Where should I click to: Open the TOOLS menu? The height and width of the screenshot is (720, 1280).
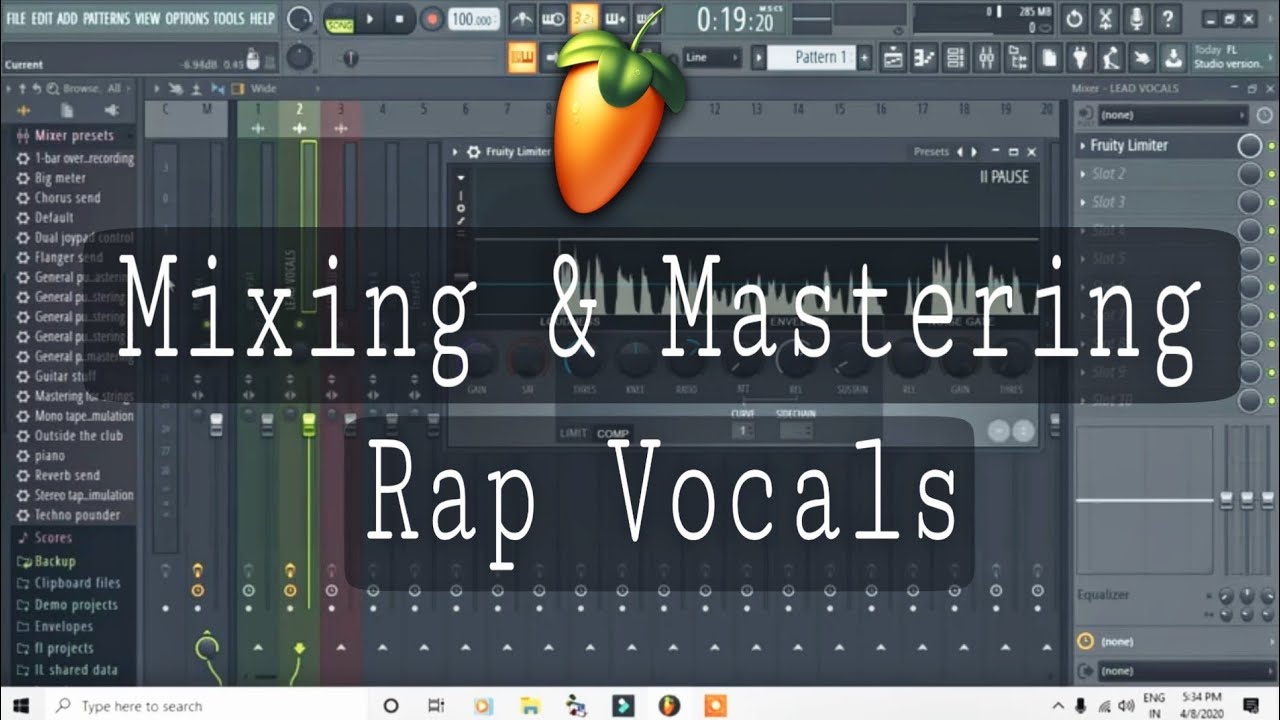pyautogui.click(x=229, y=18)
